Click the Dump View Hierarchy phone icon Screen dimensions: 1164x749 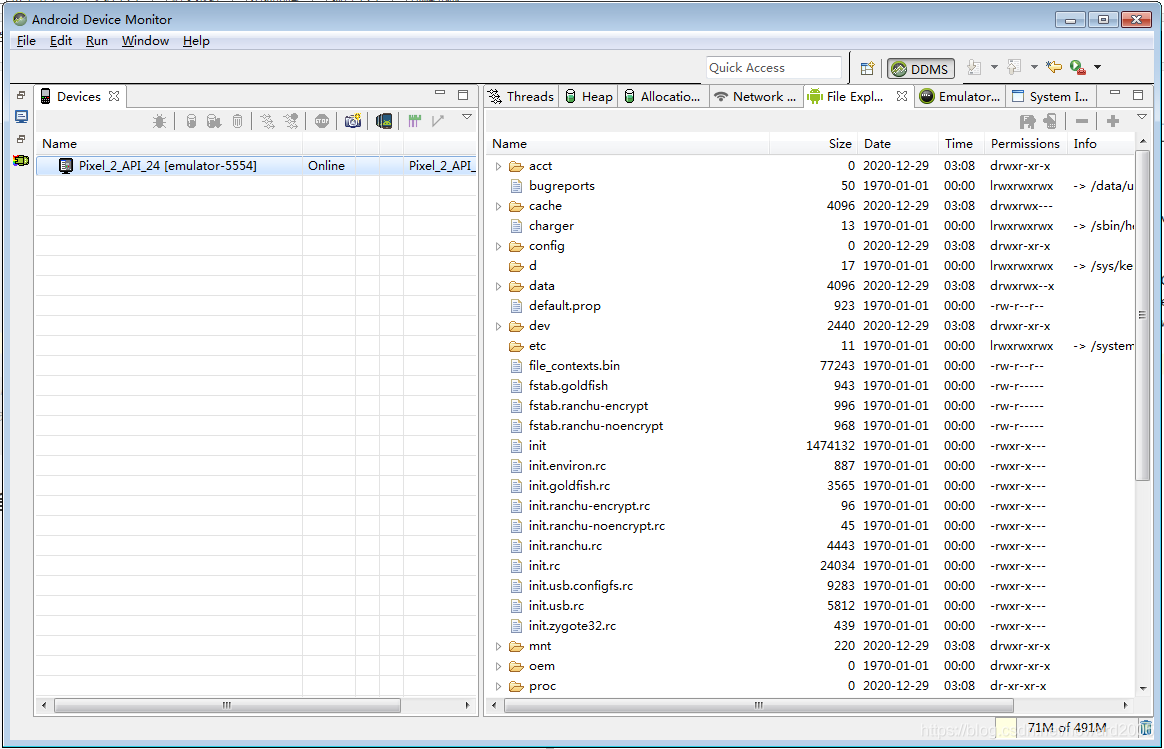pos(384,121)
